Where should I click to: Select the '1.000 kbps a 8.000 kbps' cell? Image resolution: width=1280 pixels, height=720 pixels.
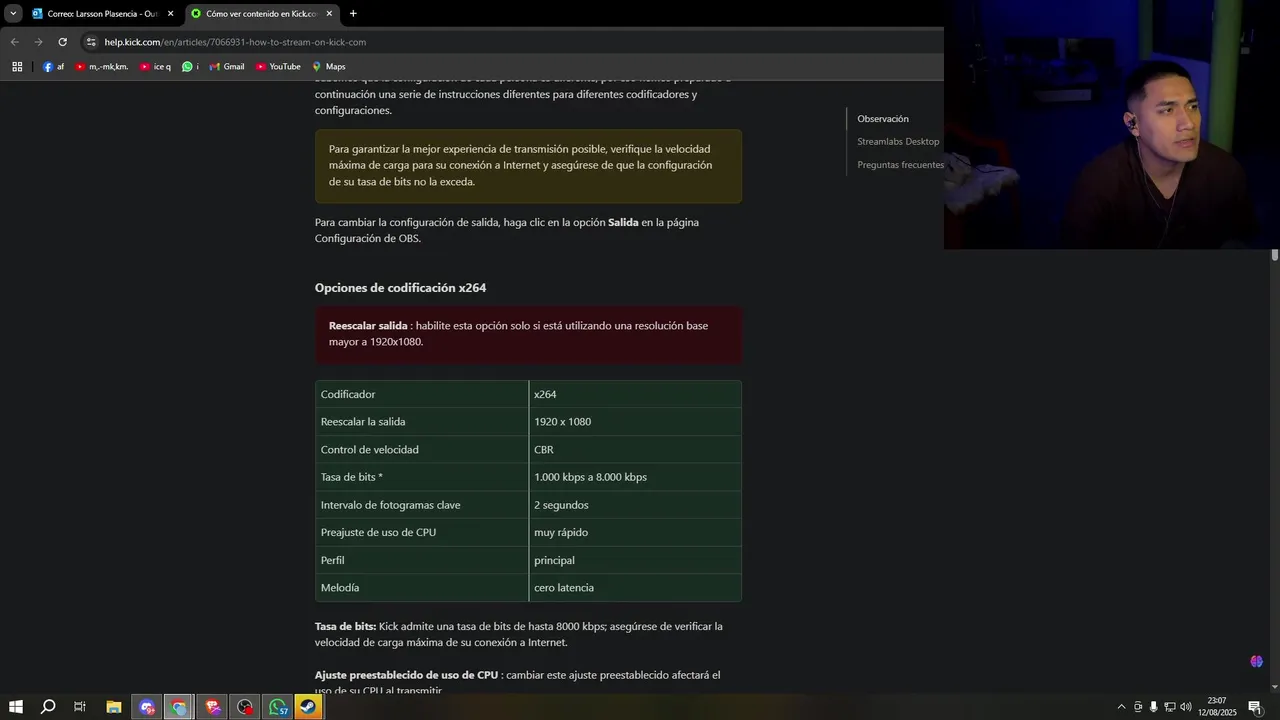point(635,477)
